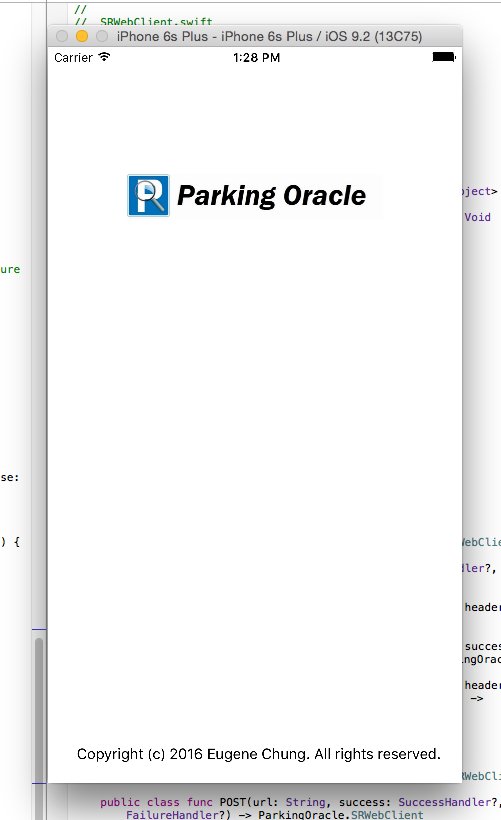Click the Wi-Fi icon in the status bar
Screen dimensions: 501x820
point(104,57)
